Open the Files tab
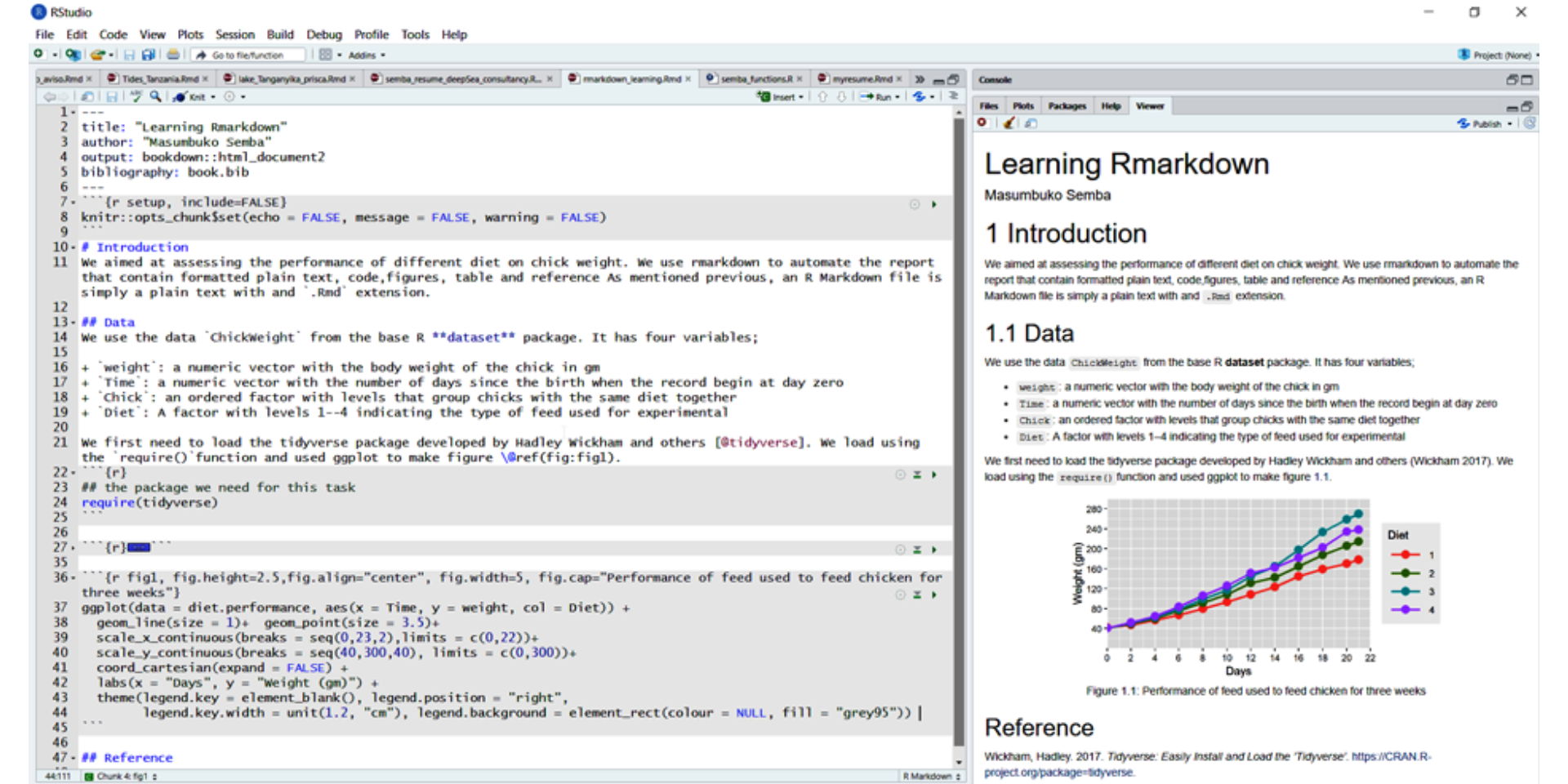The height and width of the screenshot is (784, 1568). click(989, 106)
